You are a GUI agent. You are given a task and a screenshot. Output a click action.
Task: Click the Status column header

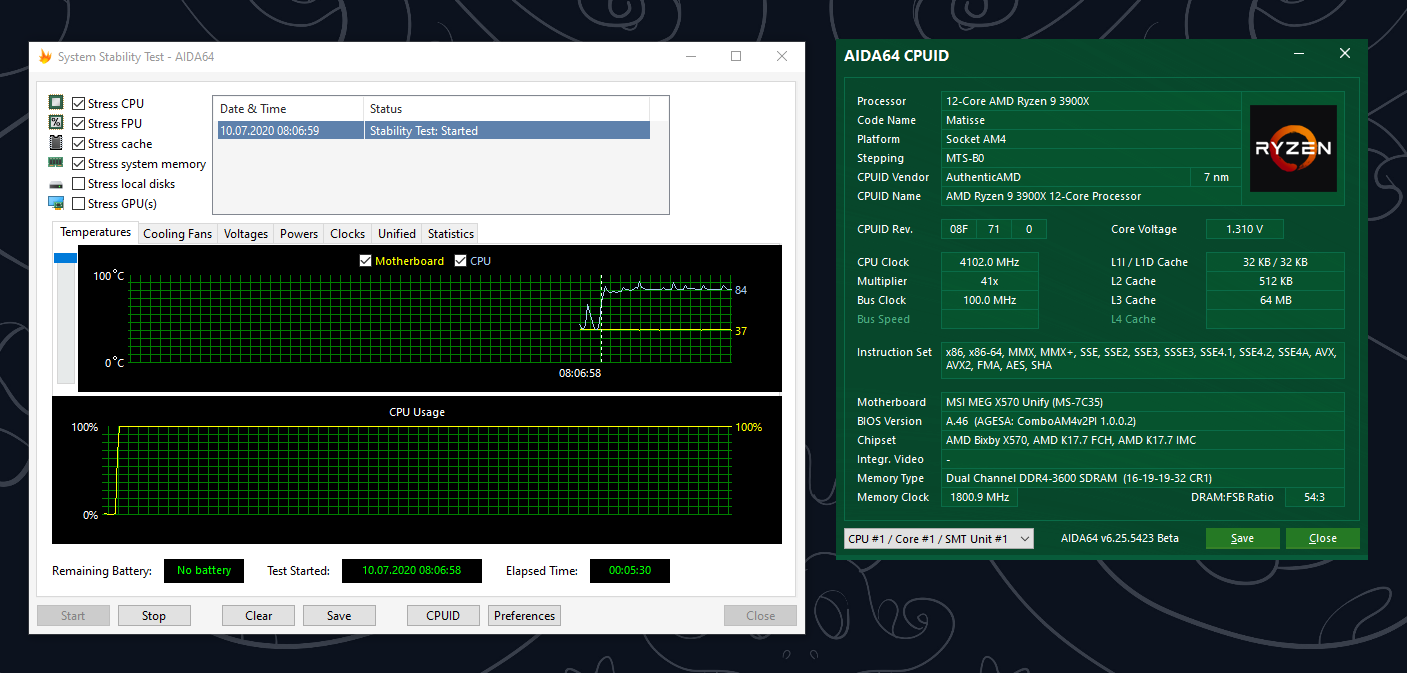[x=507, y=109]
